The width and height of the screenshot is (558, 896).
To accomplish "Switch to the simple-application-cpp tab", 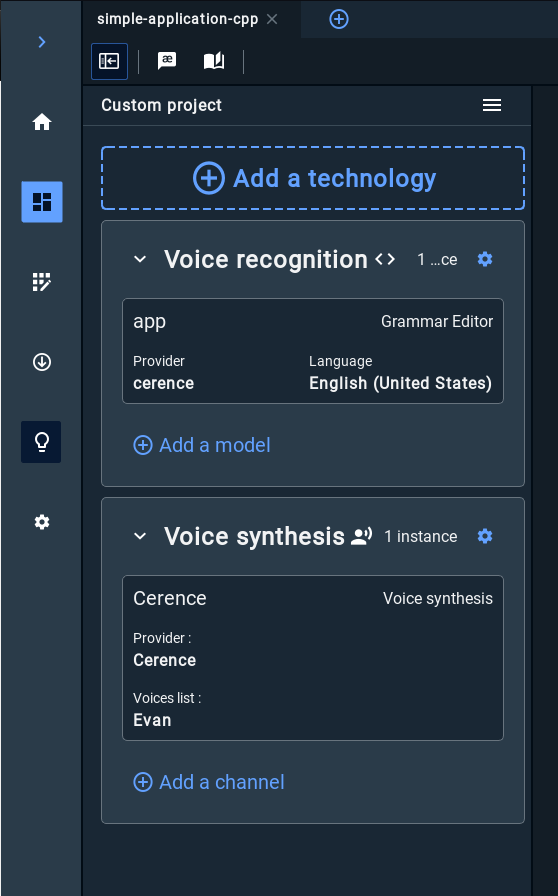I will coord(177,19).
